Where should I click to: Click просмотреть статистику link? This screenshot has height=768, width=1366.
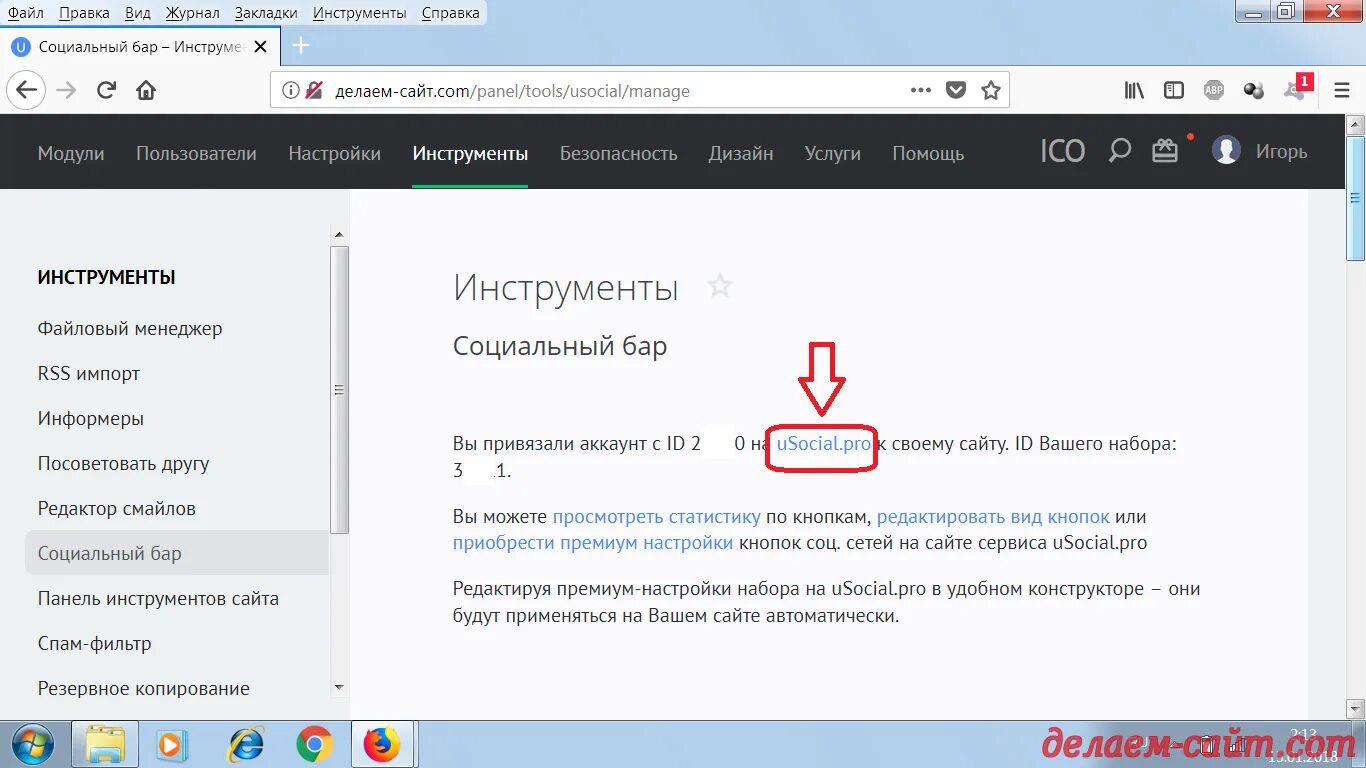657,517
